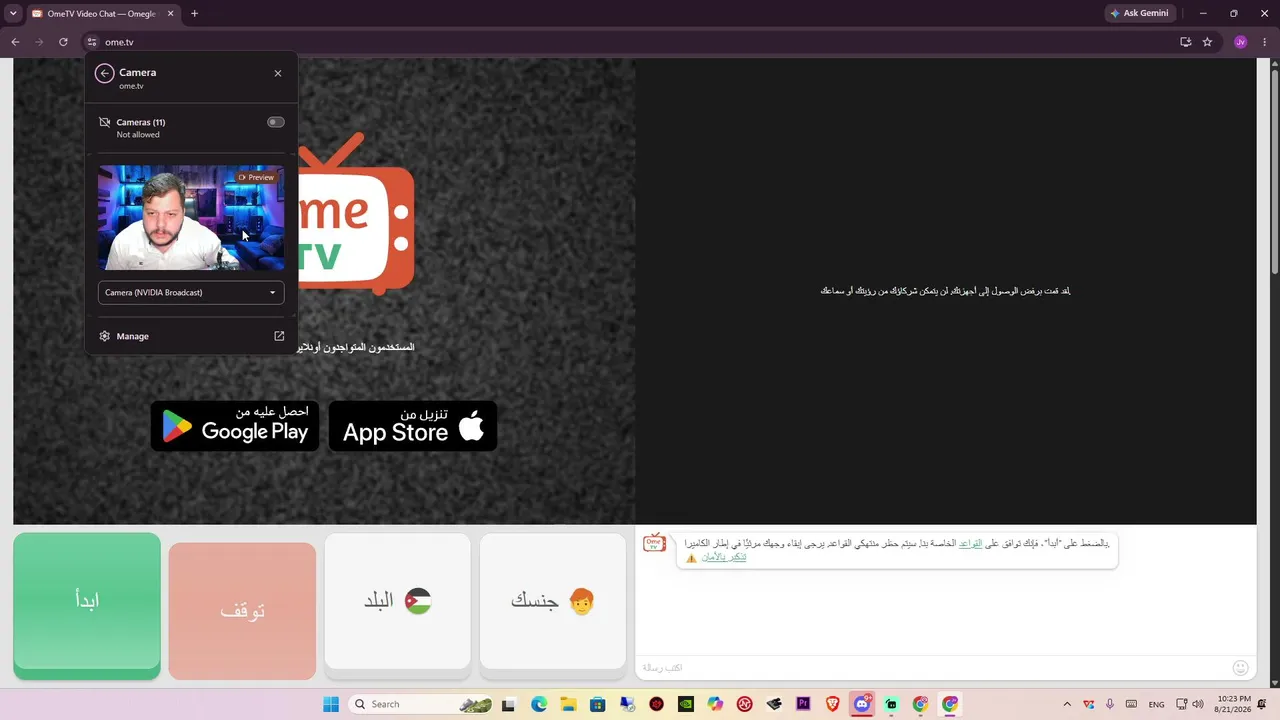
Task: Open the تذكير بالأمان safety reminder link
Action: [x=723, y=557]
